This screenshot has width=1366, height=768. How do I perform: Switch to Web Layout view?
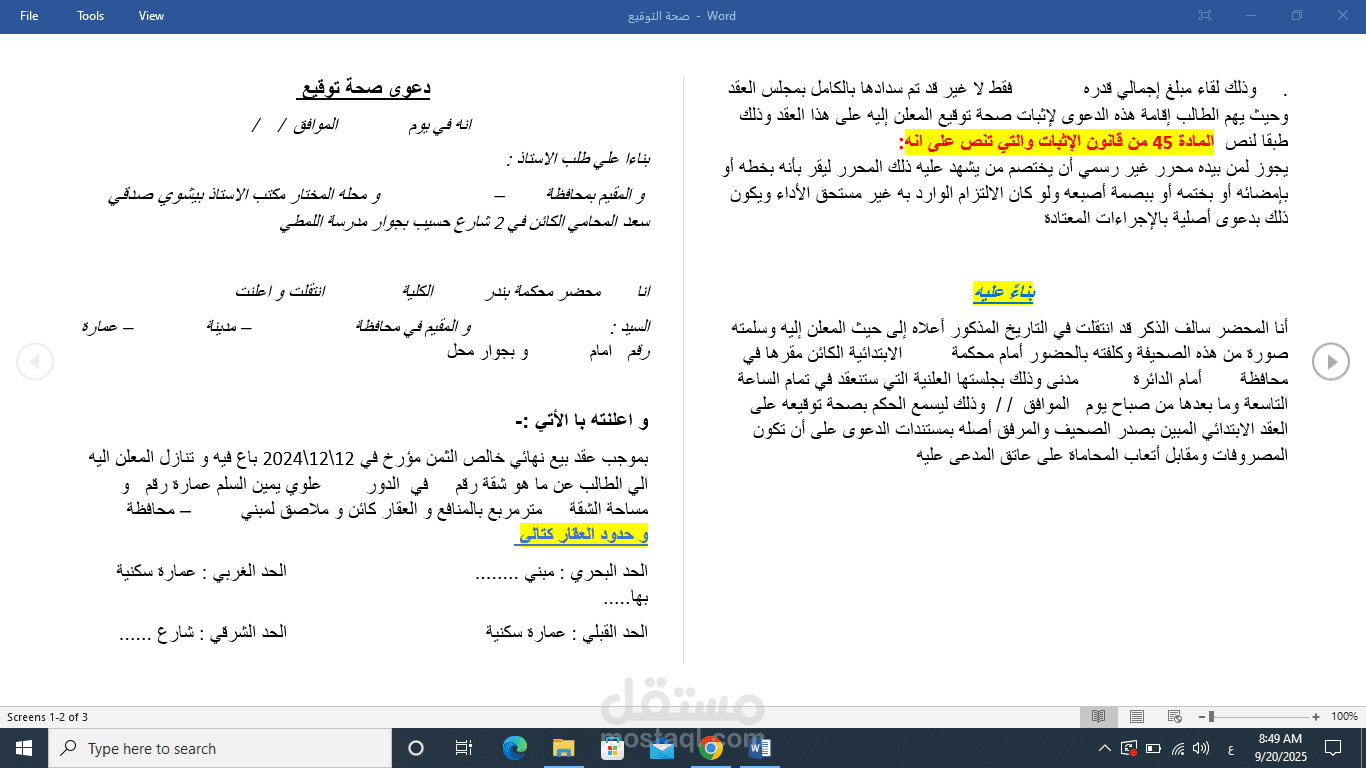1173,717
